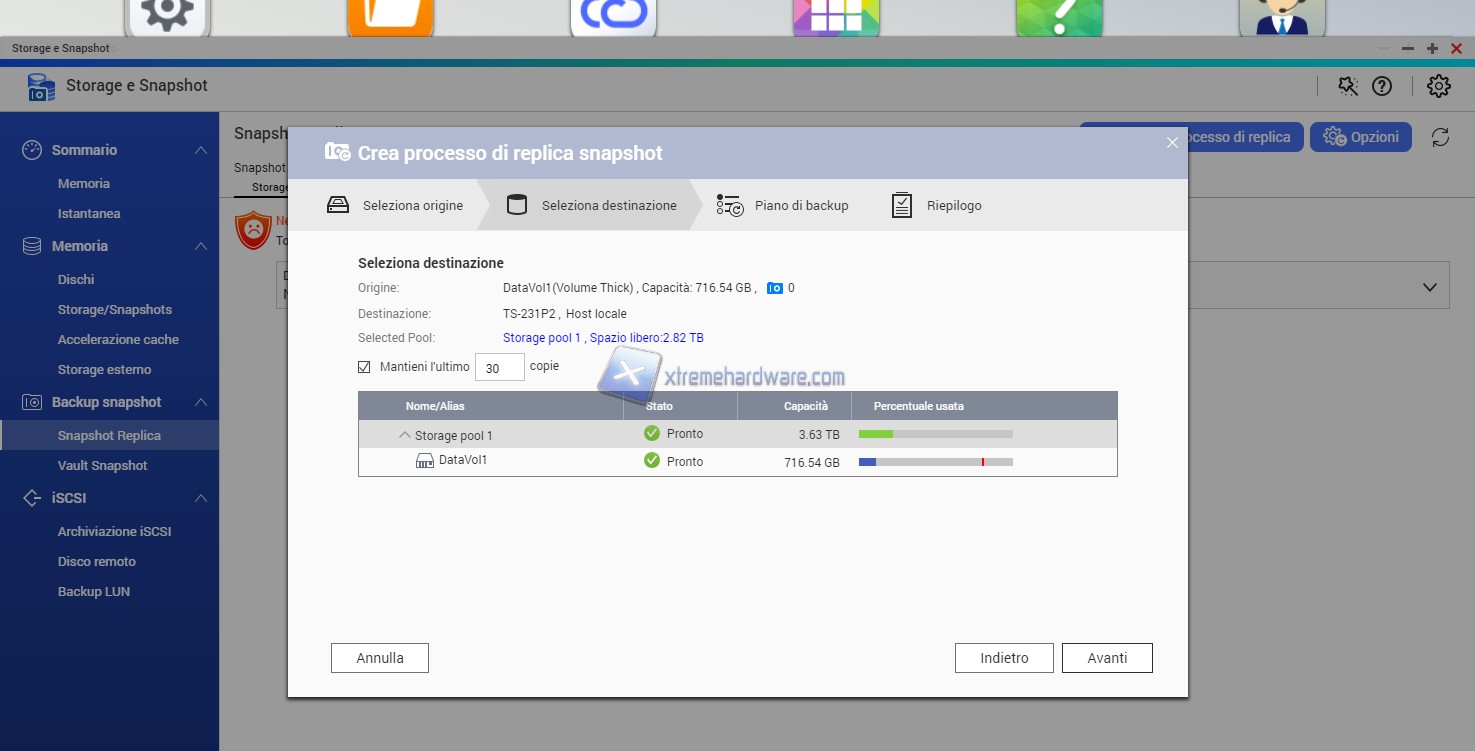The height and width of the screenshot is (751, 1475).
Task: Click the help question mark icon
Action: 1382,86
